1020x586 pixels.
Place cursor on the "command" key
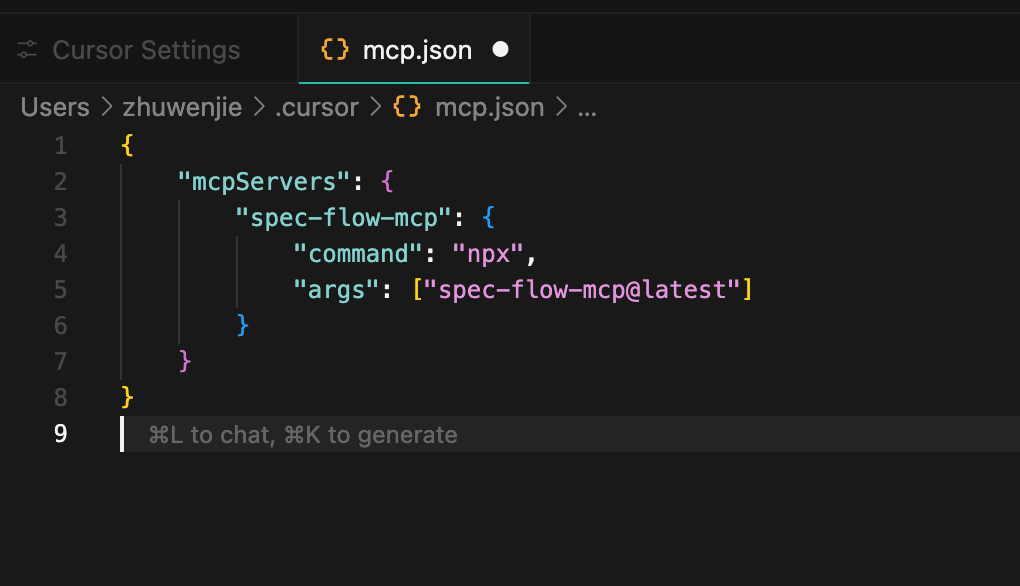(358, 254)
